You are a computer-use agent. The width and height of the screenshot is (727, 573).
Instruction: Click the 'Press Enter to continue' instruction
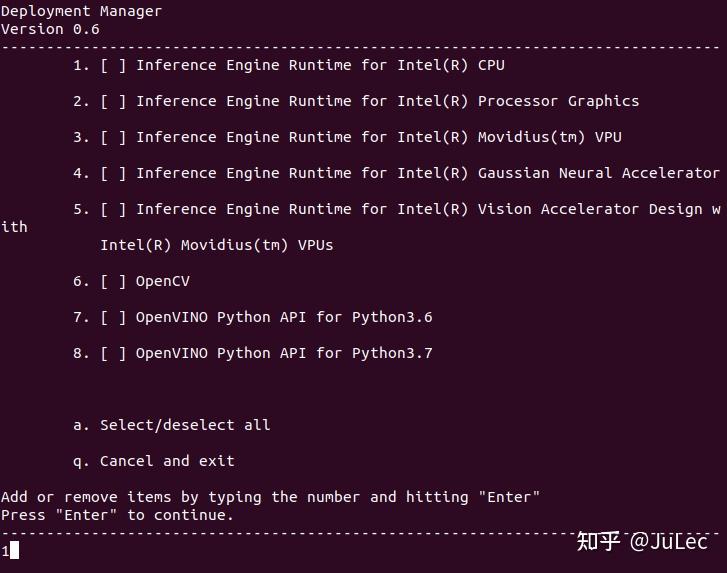117,515
